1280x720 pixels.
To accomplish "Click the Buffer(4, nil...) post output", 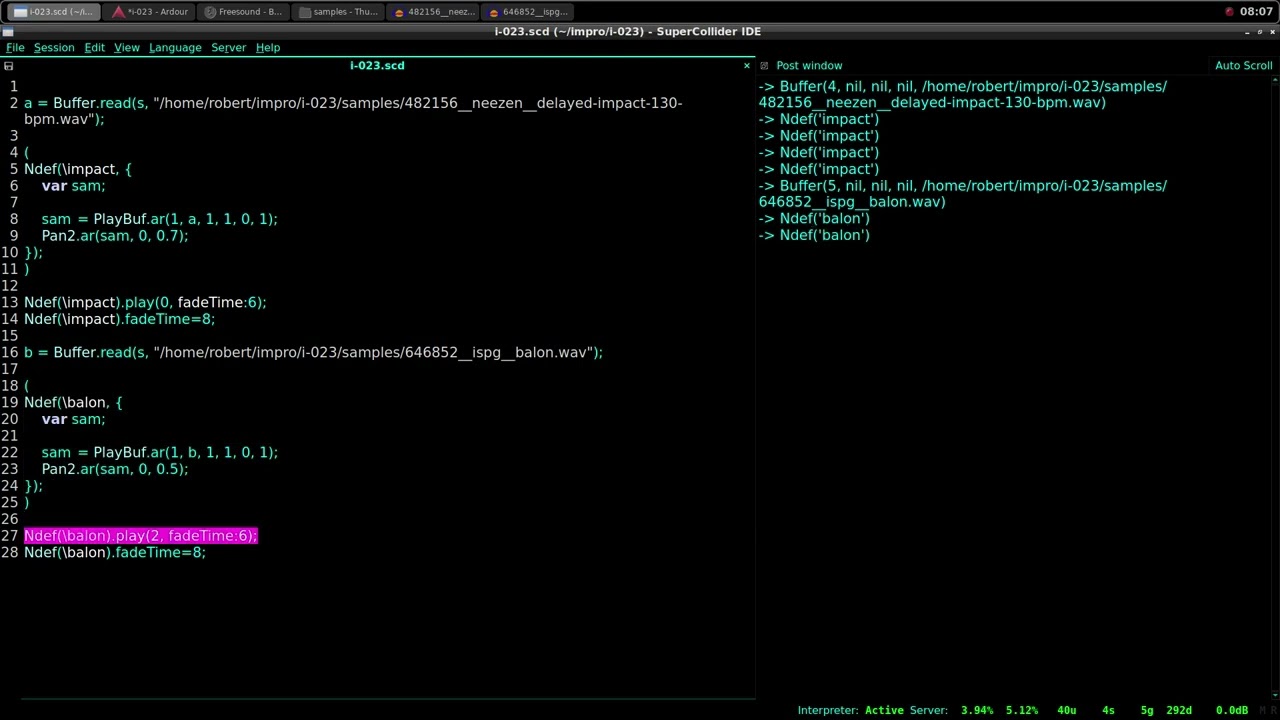I will 962,94.
